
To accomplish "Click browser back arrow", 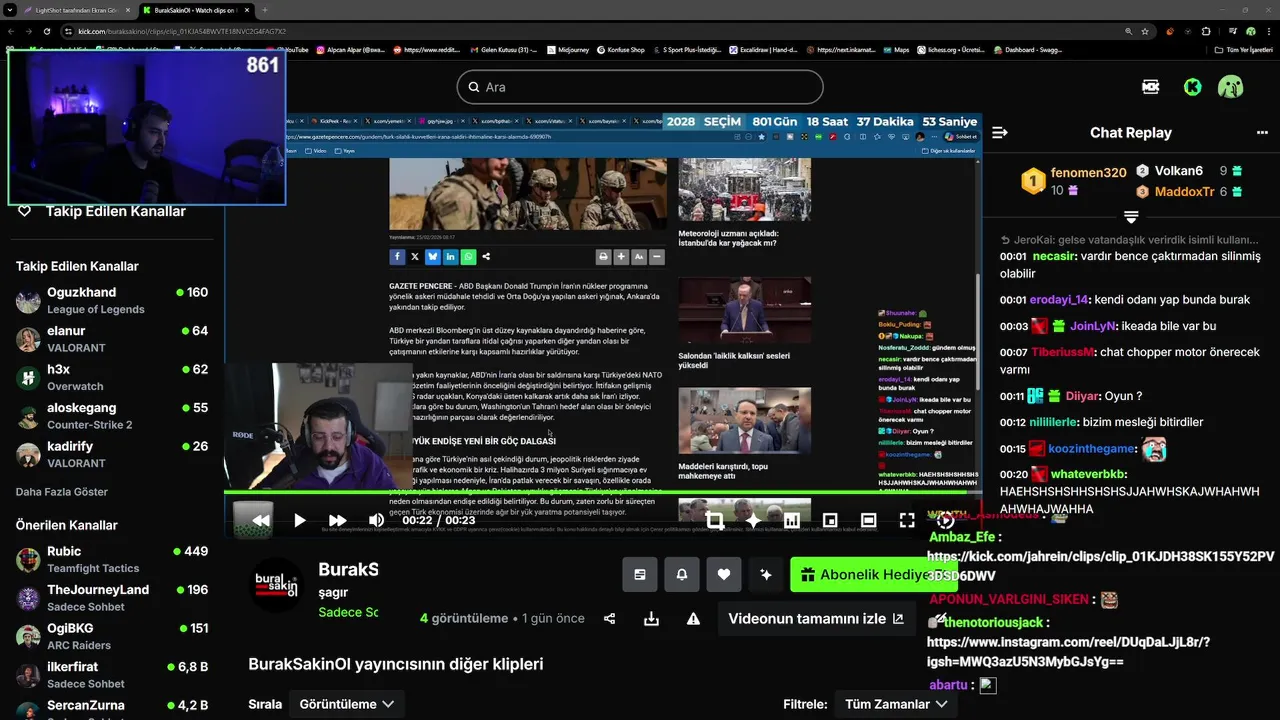I will click(x=11, y=31).
